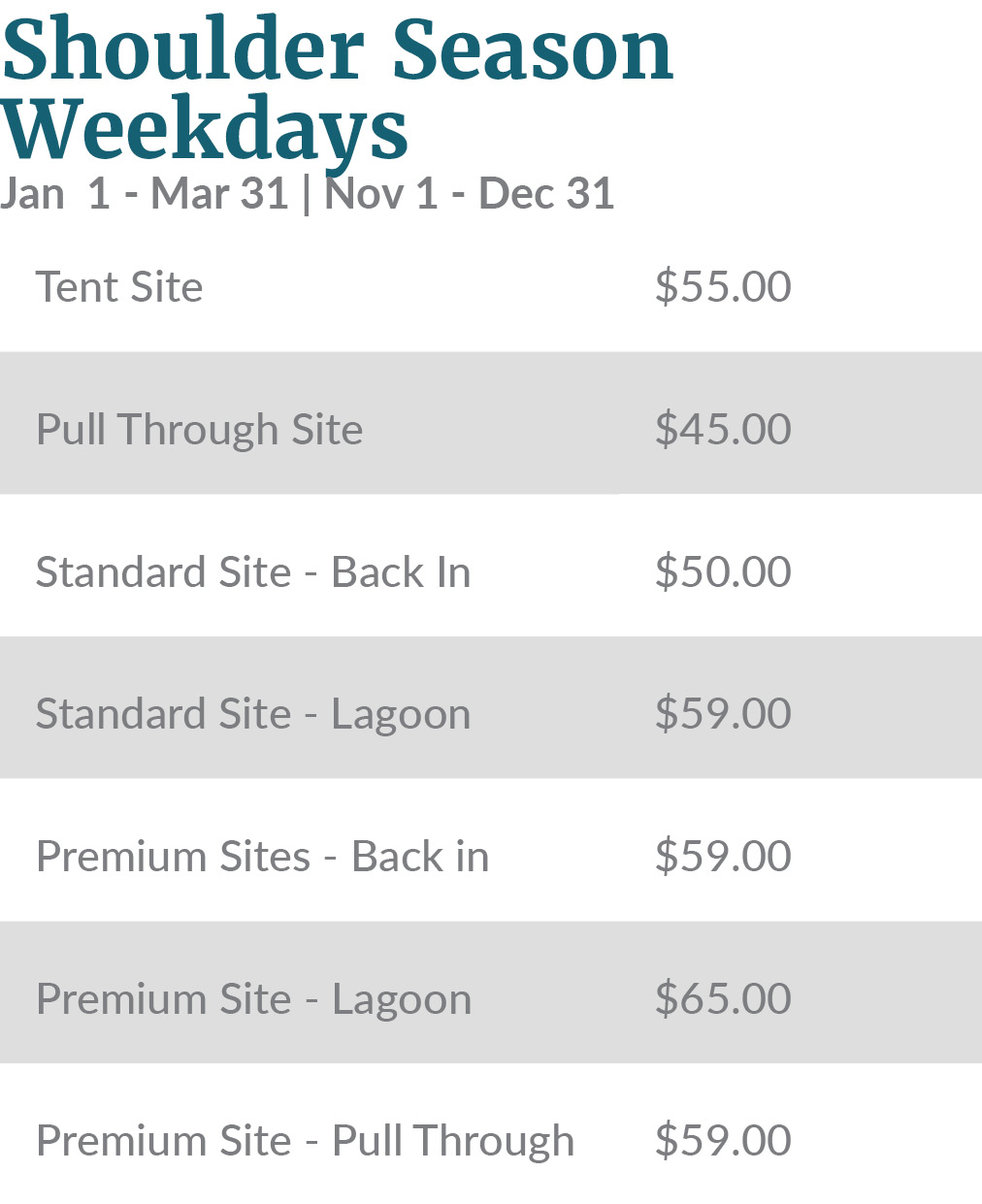Click the $45.00 Pull Through price
982x1204 pixels.
click(723, 429)
